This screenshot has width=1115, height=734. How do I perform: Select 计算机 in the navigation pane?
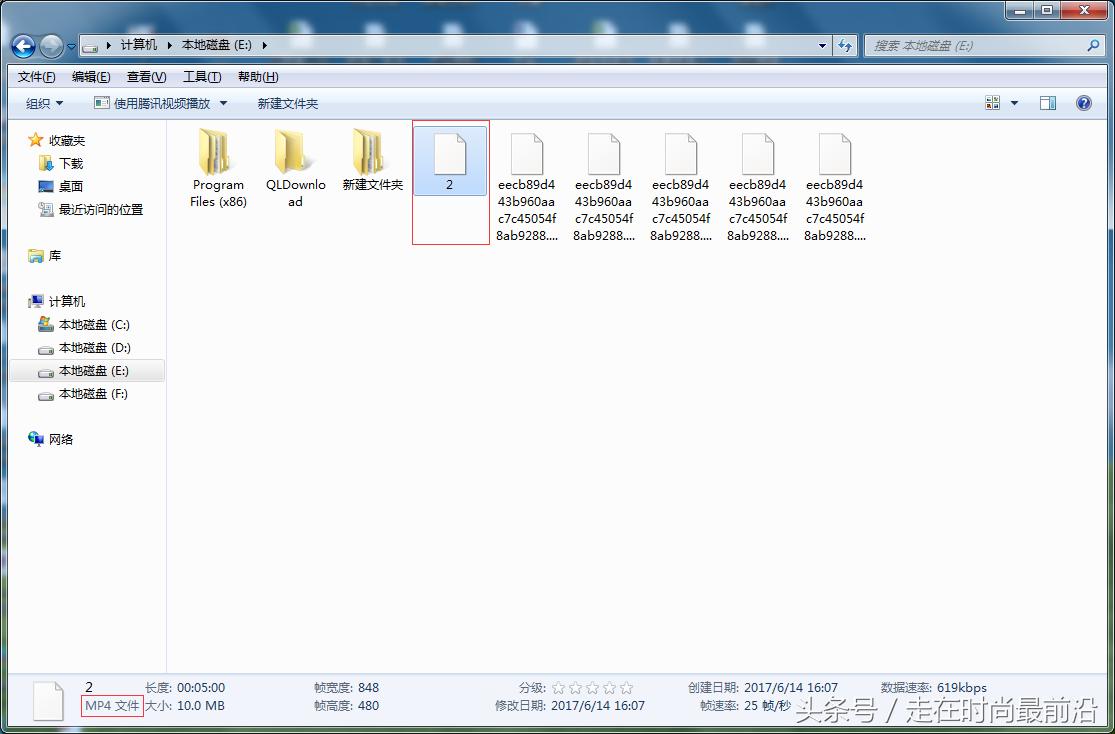(x=57, y=302)
